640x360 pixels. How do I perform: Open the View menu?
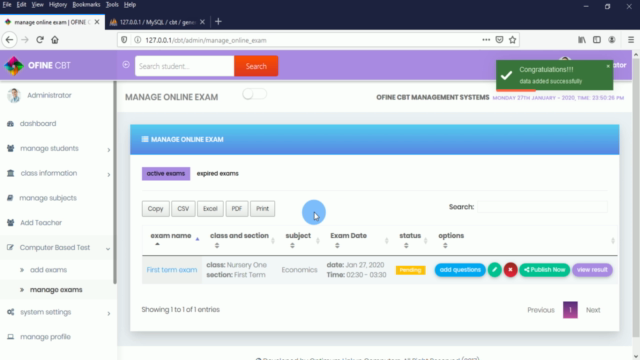click(37, 4)
